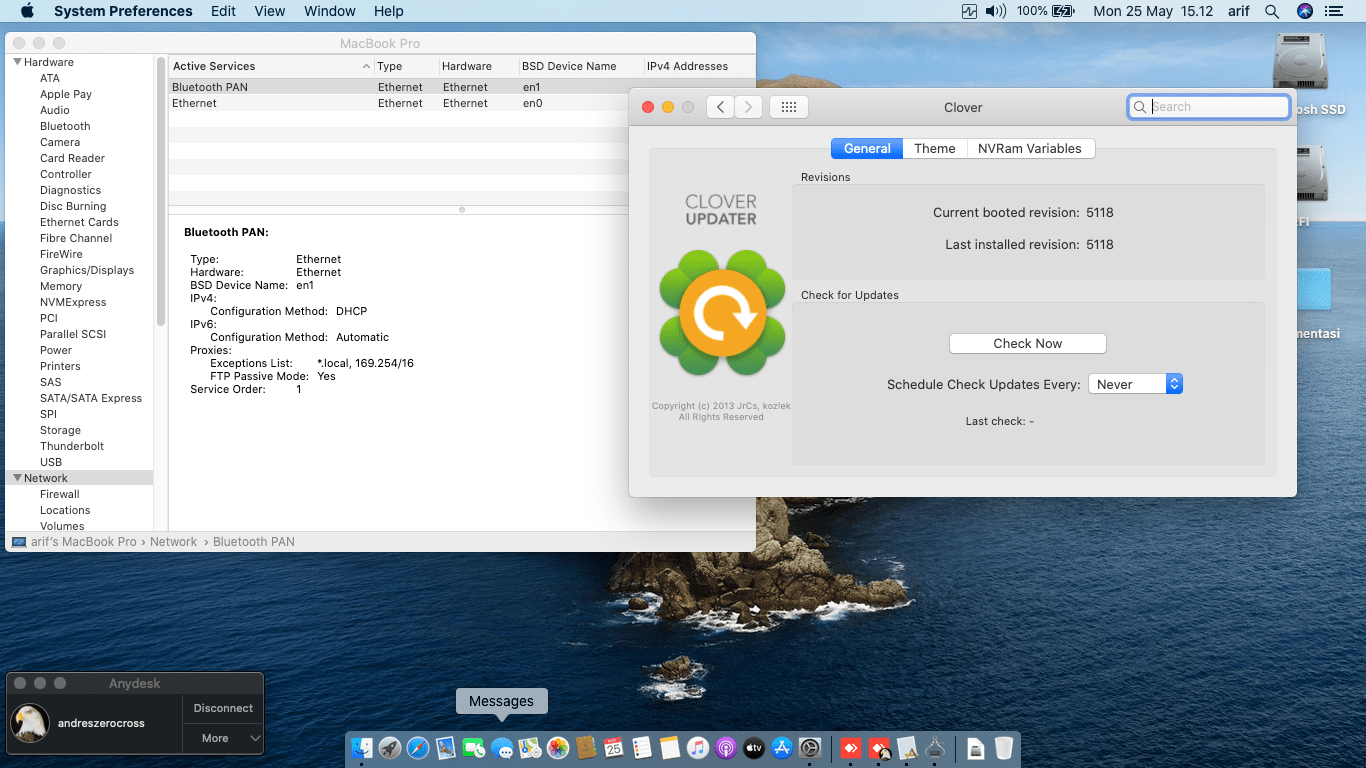Select Locations under Network in the sidebar
This screenshot has height=768, width=1366.
pos(65,510)
